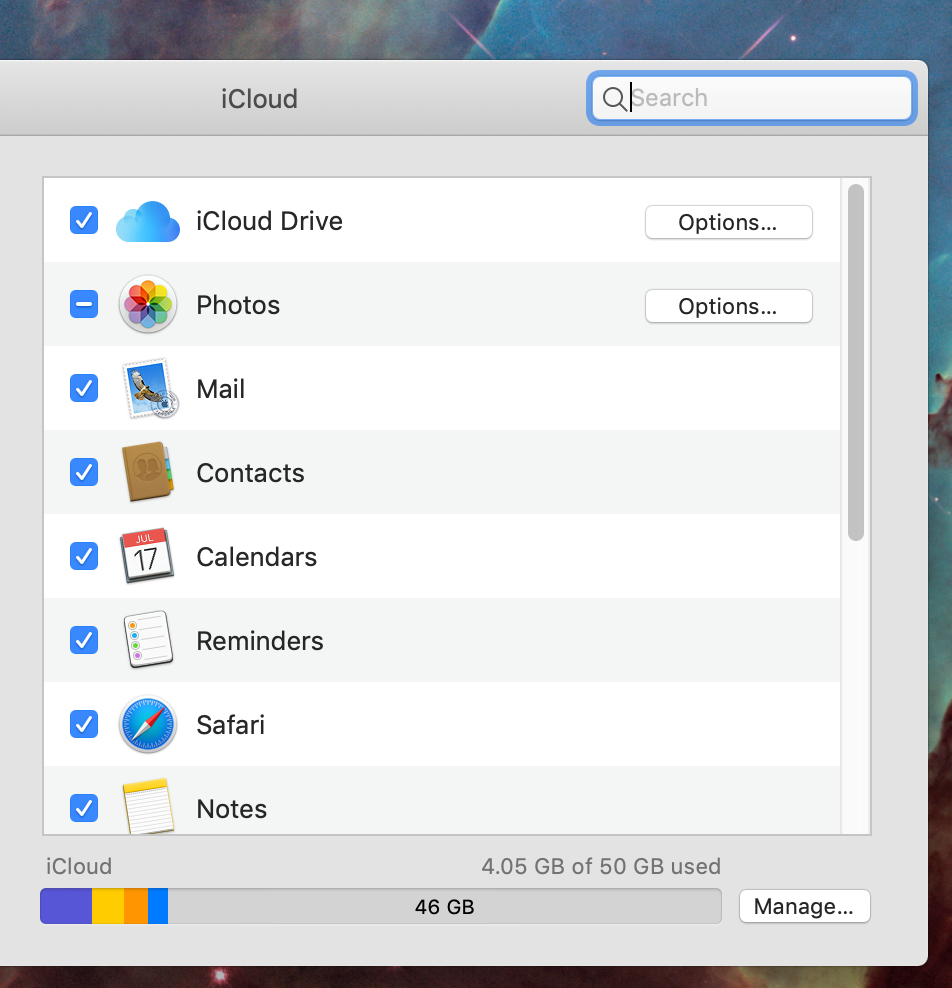Image resolution: width=952 pixels, height=988 pixels.
Task: Click the 4.05 GB of 50 GB used text
Action: coord(601,866)
